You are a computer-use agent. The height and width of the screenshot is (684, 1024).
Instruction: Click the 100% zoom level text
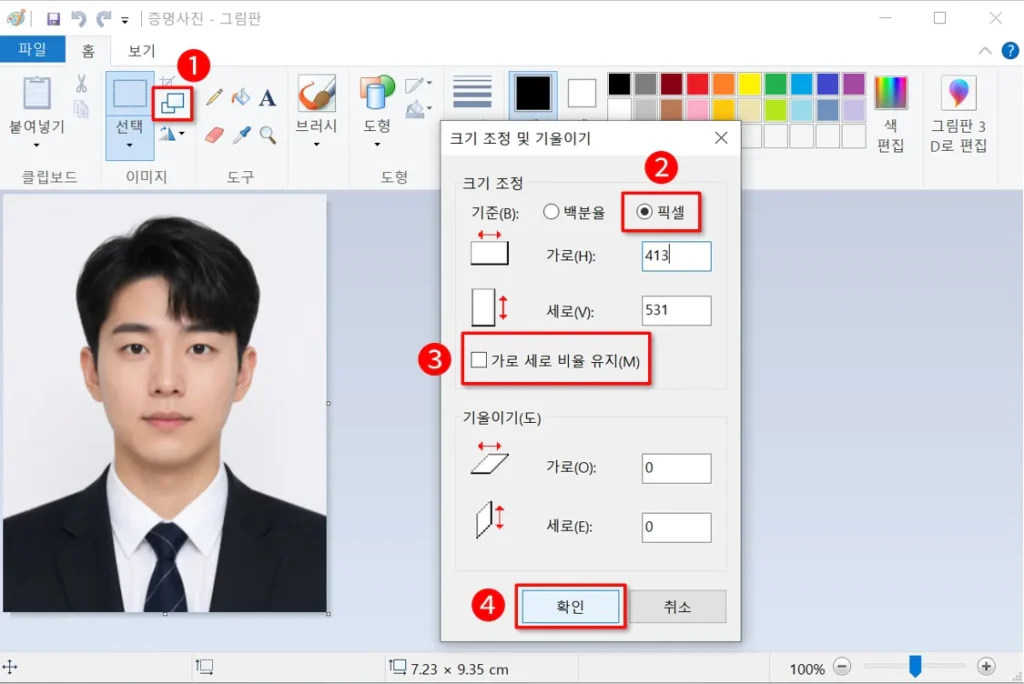tap(807, 669)
